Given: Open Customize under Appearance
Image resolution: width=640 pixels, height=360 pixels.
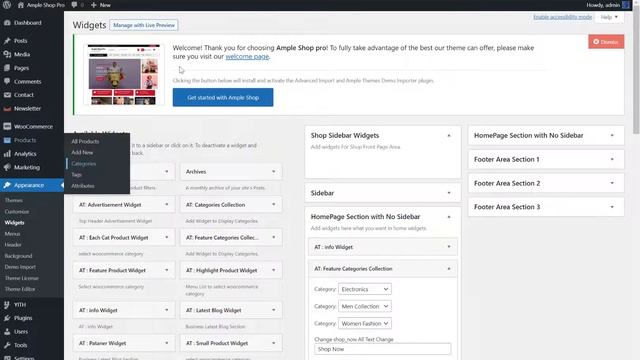Looking at the screenshot, I should point(17,211).
